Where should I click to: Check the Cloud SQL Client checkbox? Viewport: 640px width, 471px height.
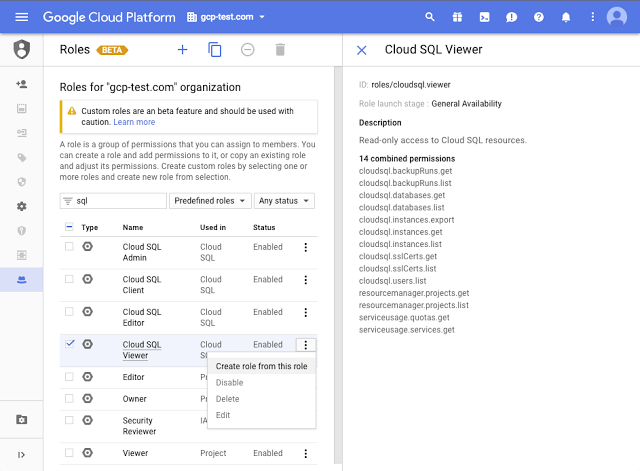coord(69,279)
